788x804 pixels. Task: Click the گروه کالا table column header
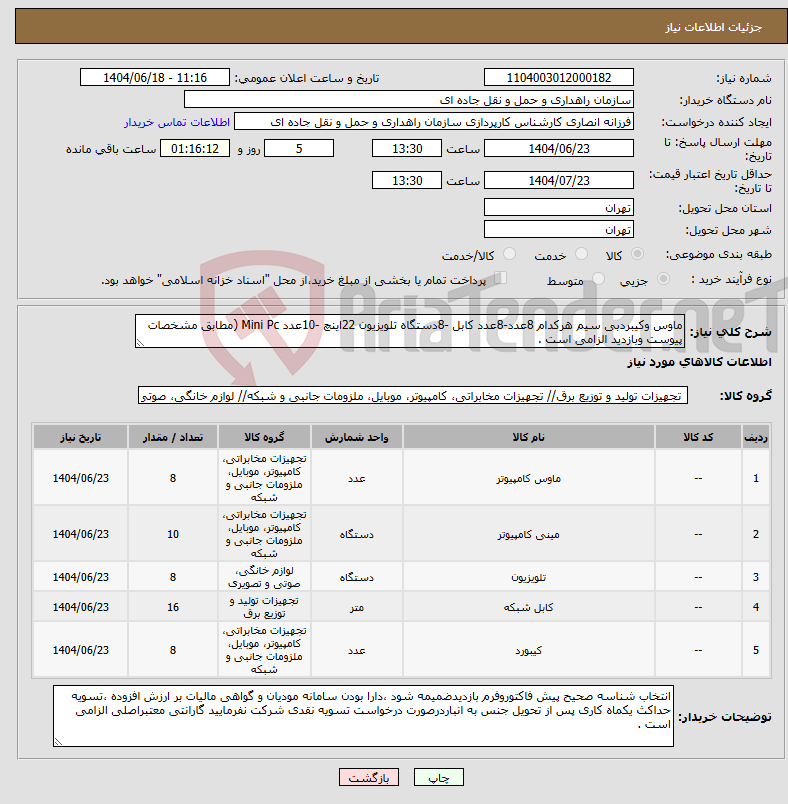tap(264, 437)
